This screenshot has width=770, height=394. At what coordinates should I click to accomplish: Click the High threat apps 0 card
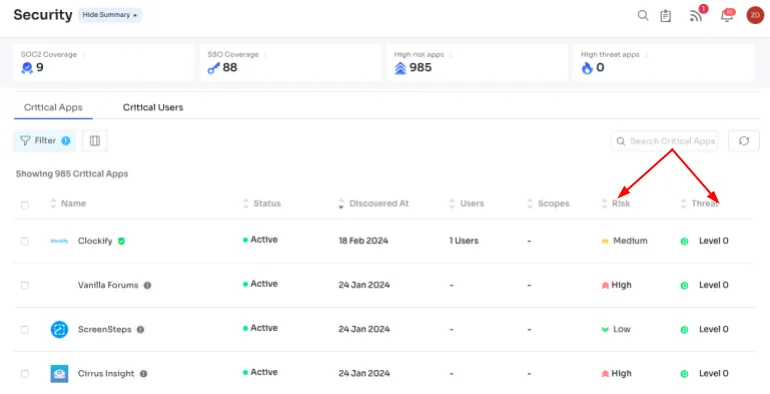tap(664, 63)
